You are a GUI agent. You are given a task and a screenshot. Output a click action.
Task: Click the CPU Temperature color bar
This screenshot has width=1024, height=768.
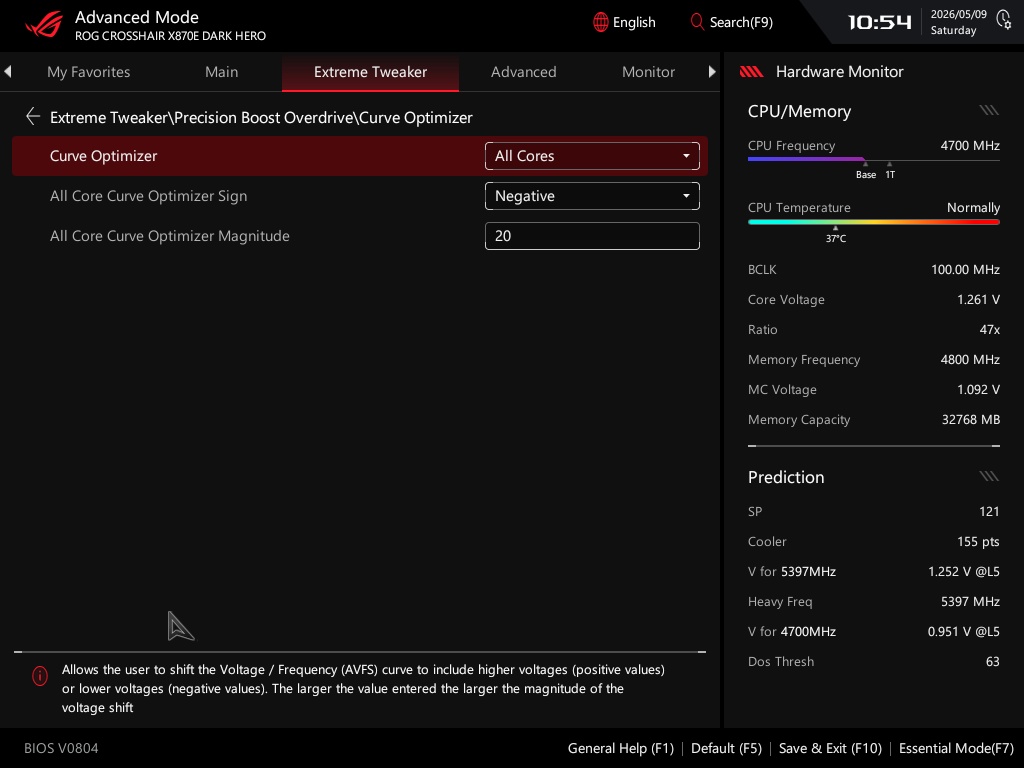(x=873, y=222)
